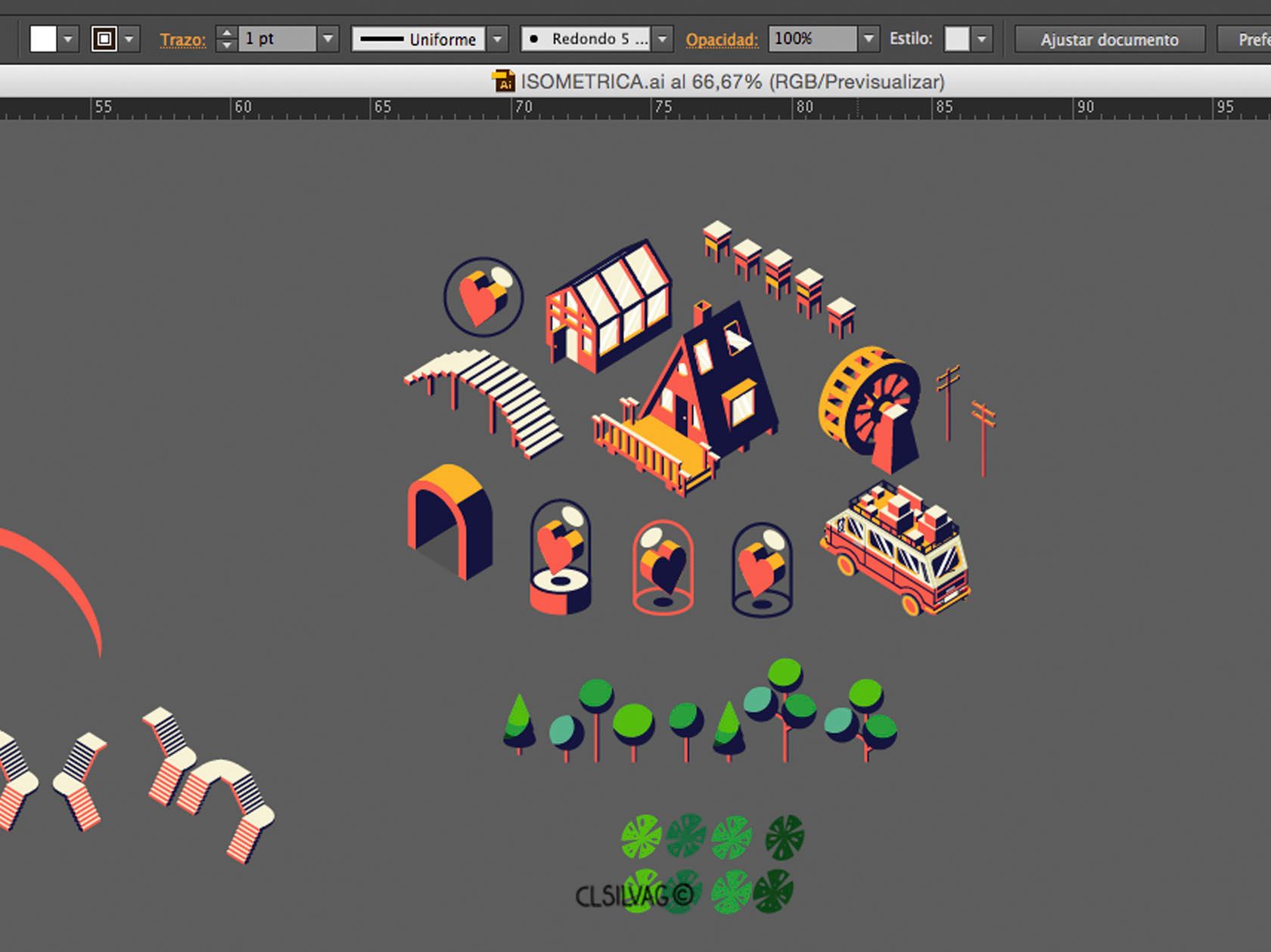Open the Uniforme width profile dropdown

click(x=498, y=39)
